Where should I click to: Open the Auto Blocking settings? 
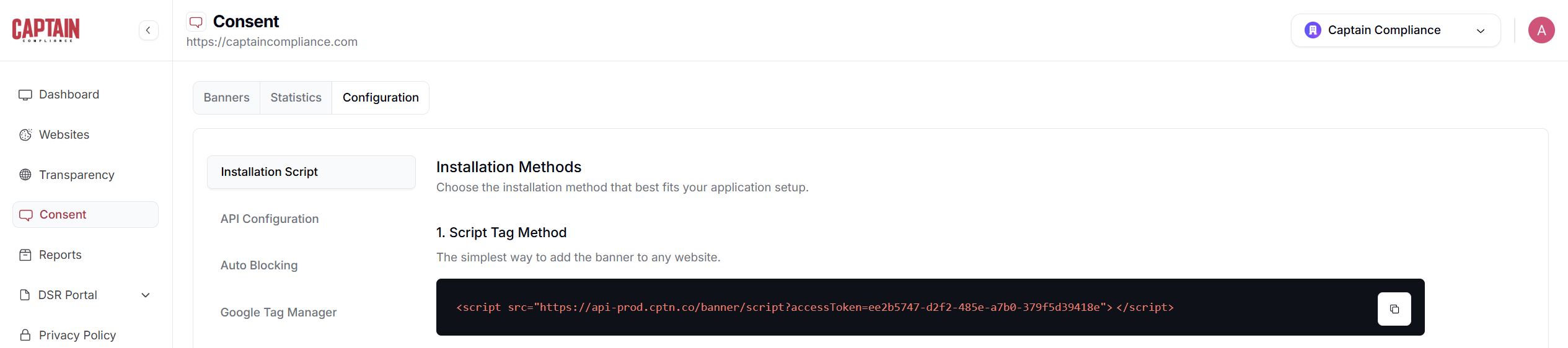click(x=259, y=266)
